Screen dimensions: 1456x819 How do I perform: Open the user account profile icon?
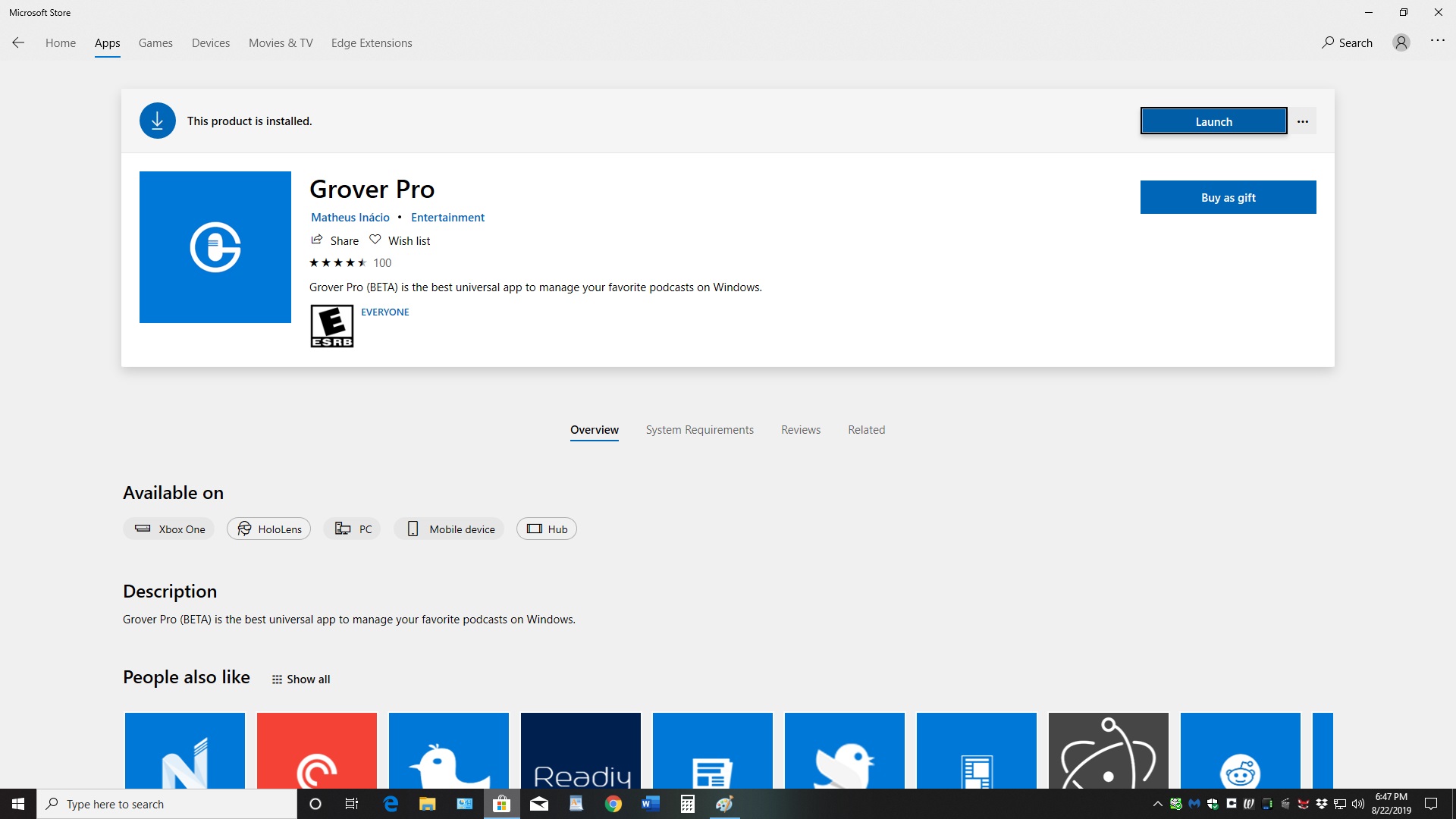(x=1401, y=42)
